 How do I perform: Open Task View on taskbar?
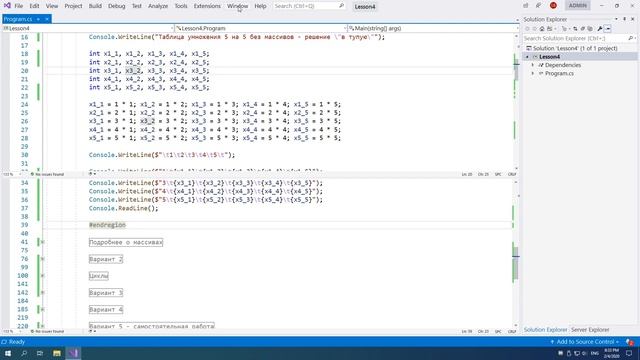[40, 353]
